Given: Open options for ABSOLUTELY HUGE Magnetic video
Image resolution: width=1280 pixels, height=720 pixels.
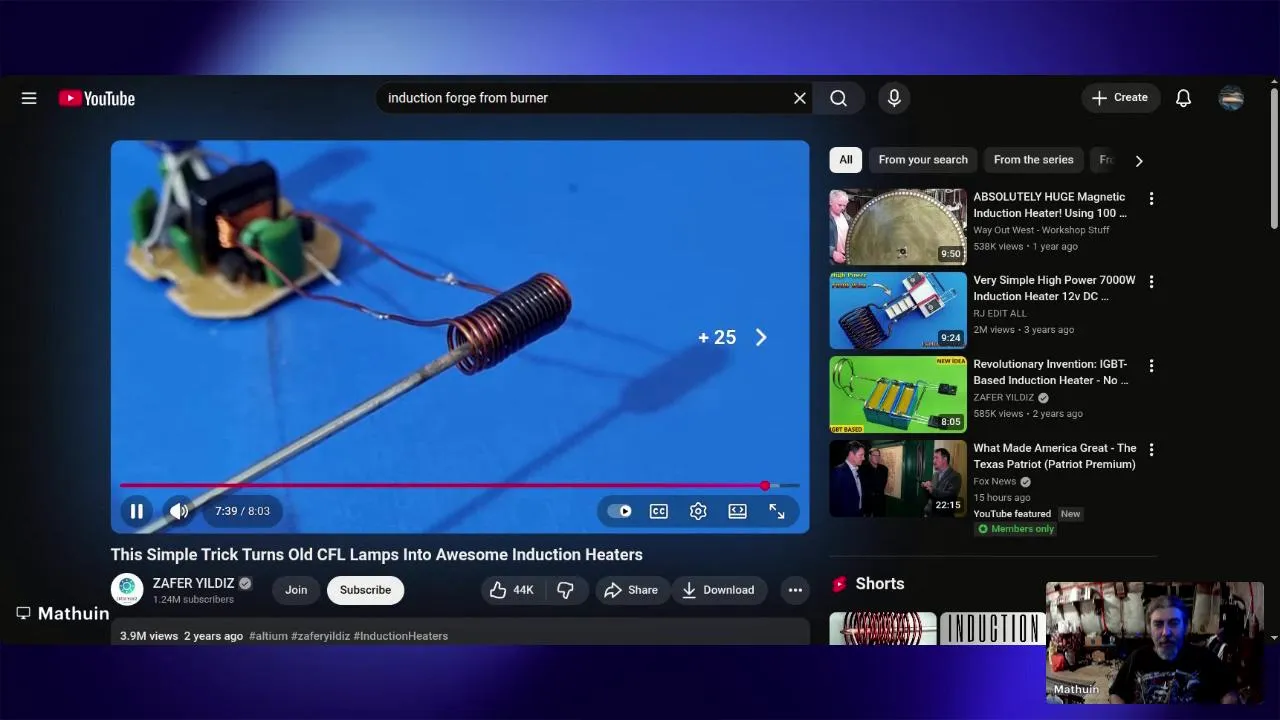Looking at the screenshot, I should pos(1151,199).
